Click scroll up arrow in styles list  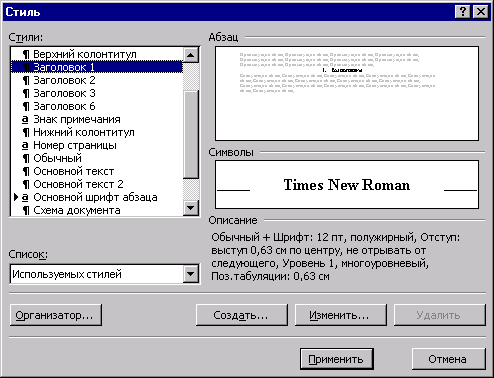(x=191, y=55)
